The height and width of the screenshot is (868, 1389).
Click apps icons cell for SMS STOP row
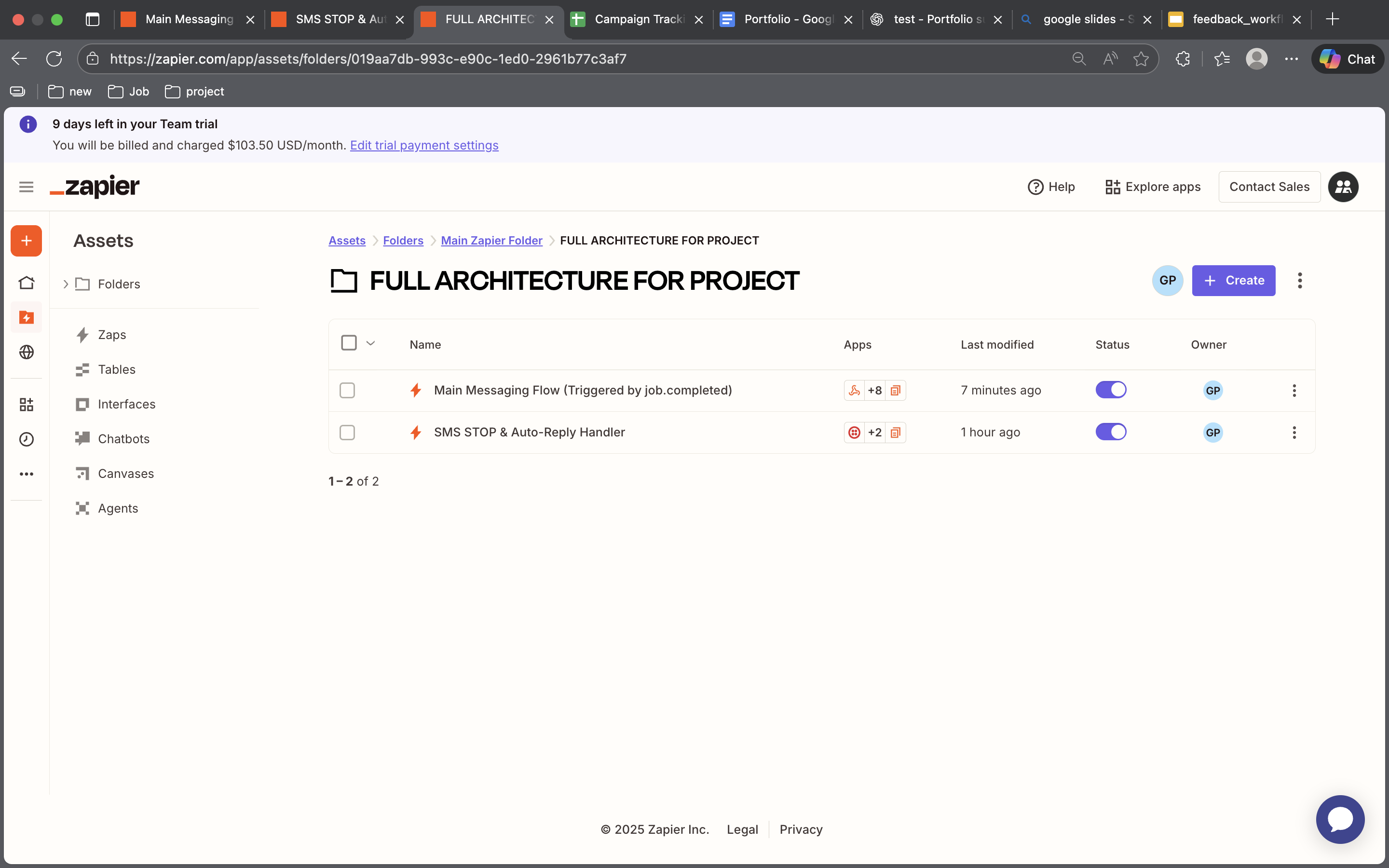875,432
